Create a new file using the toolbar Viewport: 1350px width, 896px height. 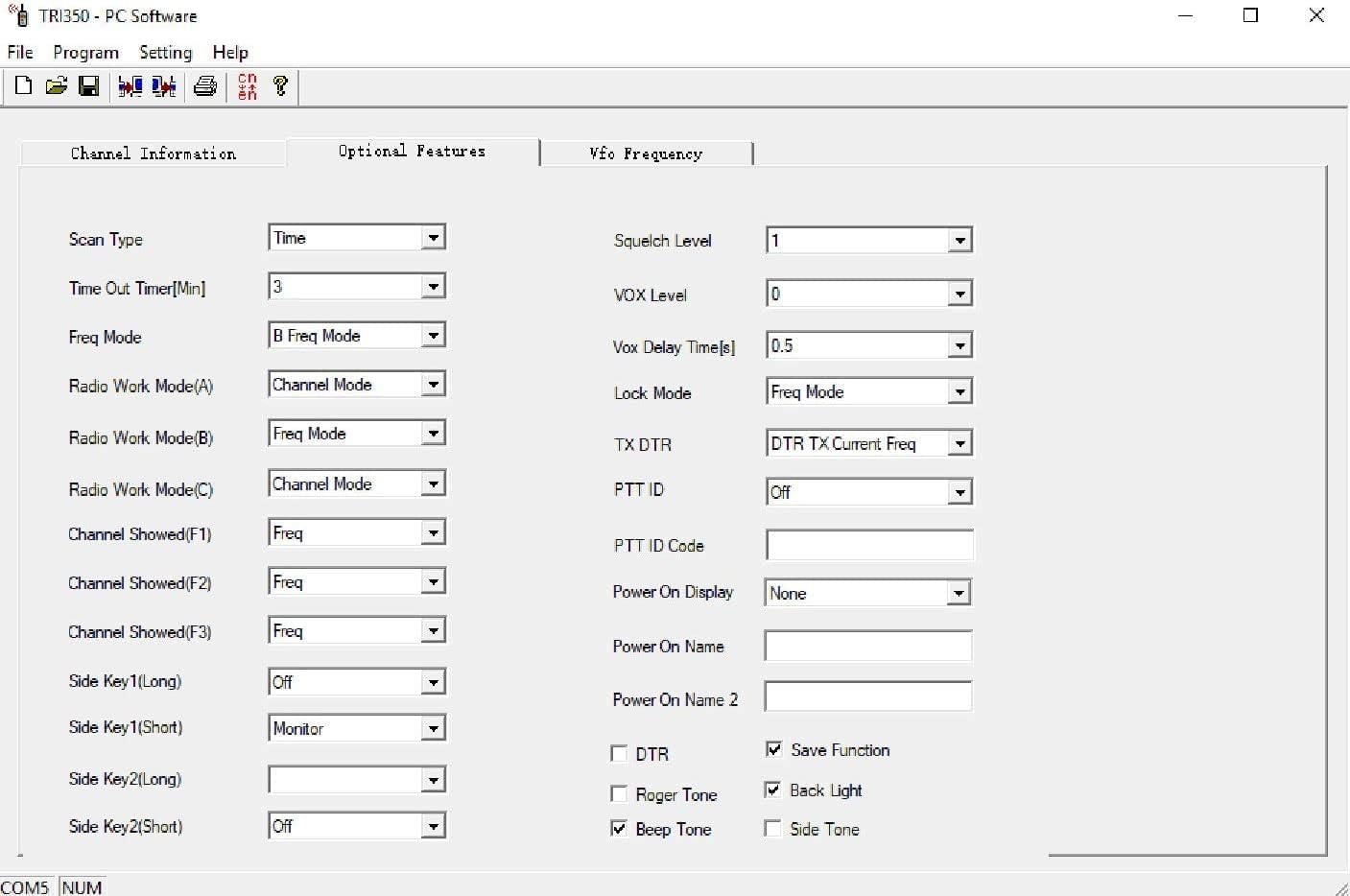23,86
